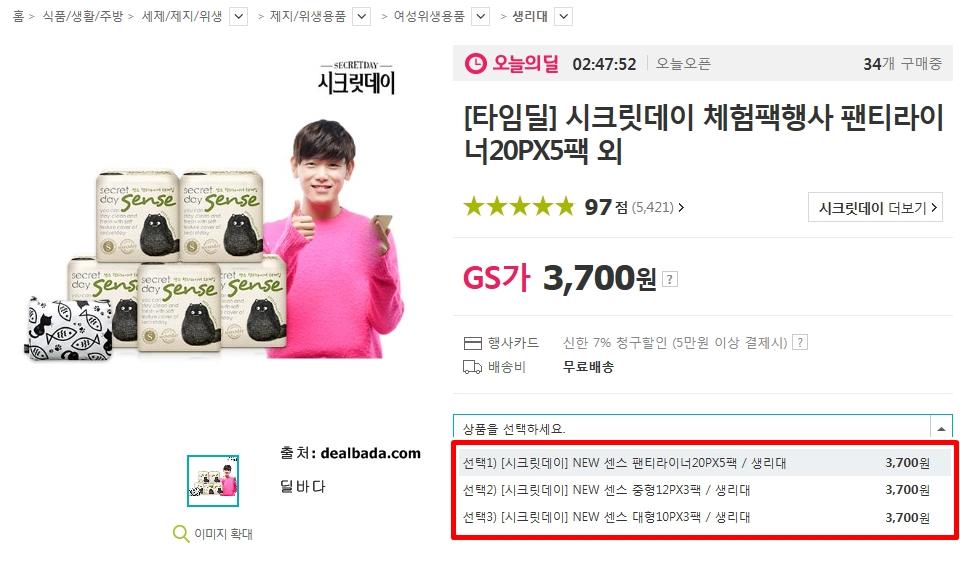Expand the 세제/제지/위생 breadcrumb dropdown

[239, 17]
